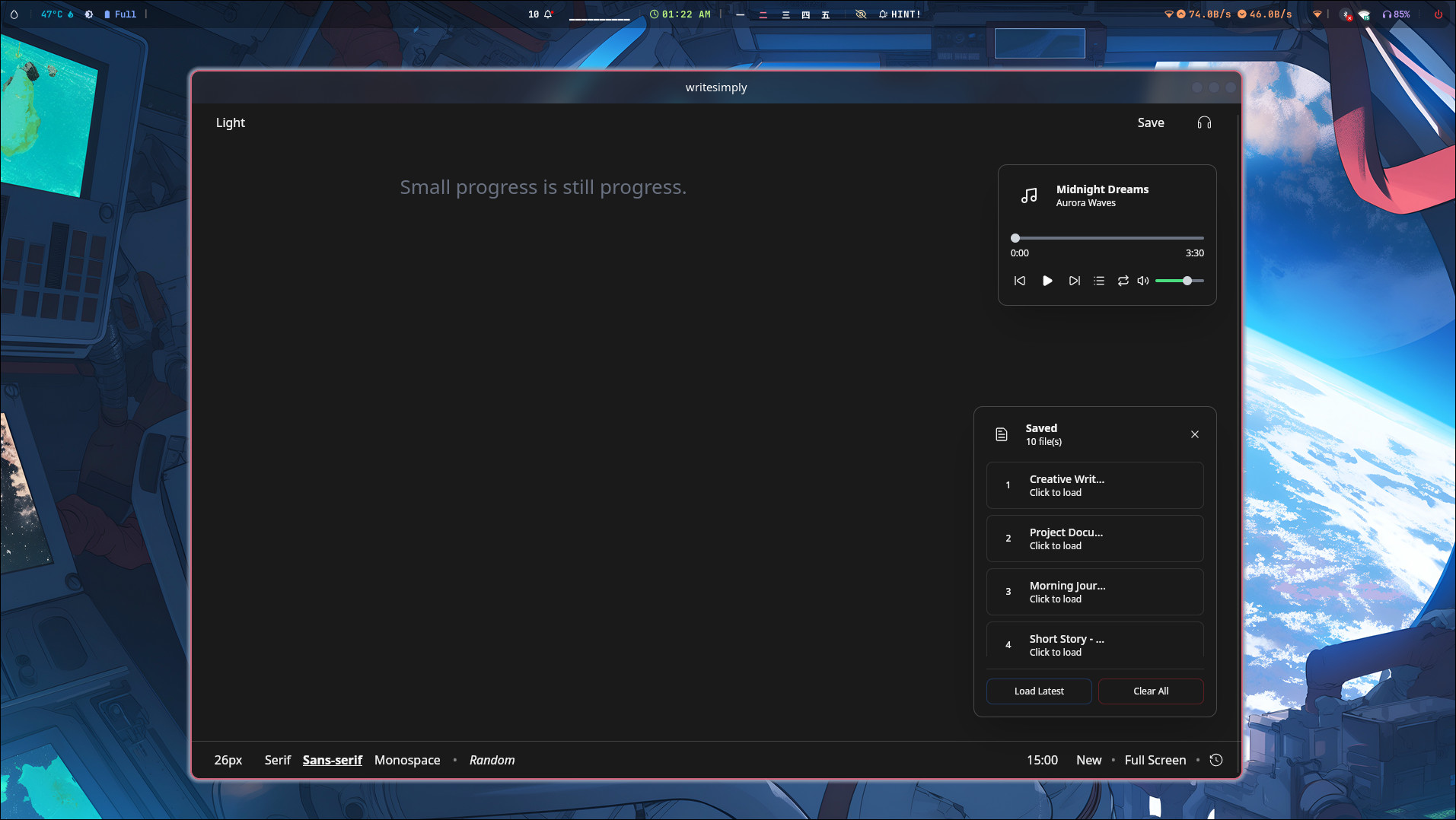This screenshot has width=1456, height=820.
Task: Click the 3:30 track duration
Action: click(x=1194, y=253)
